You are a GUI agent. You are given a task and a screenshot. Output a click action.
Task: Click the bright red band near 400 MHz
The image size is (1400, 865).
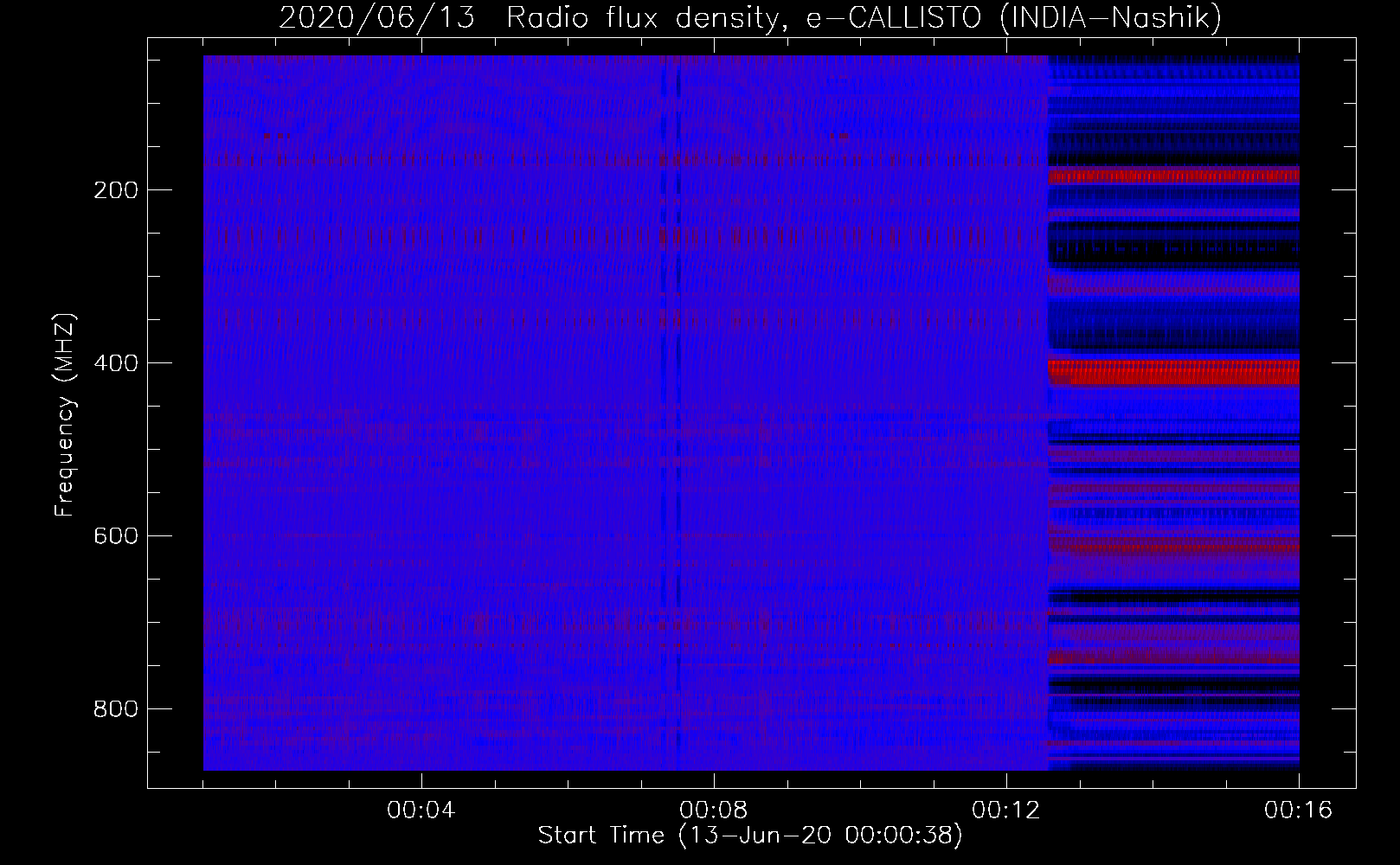(1173, 372)
